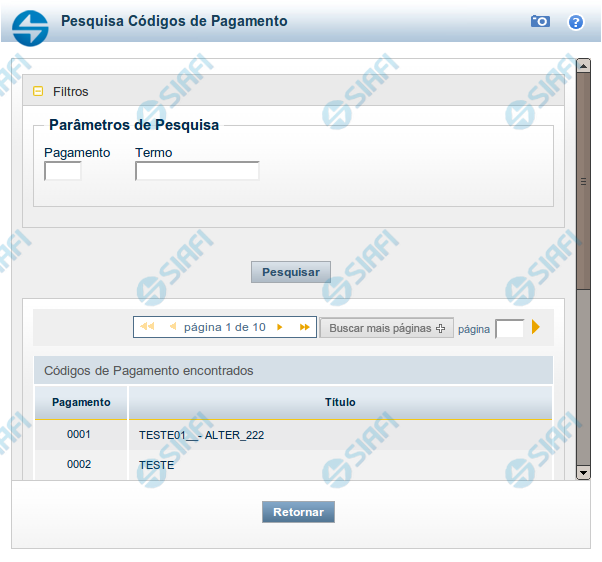Go to next page arrow

(279, 327)
